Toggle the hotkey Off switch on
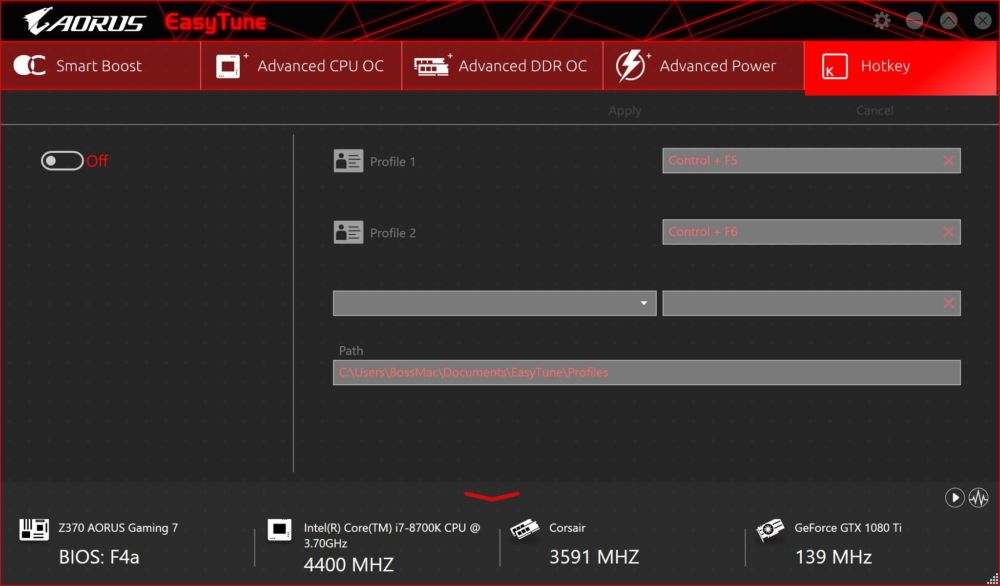 [x=62, y=161]
